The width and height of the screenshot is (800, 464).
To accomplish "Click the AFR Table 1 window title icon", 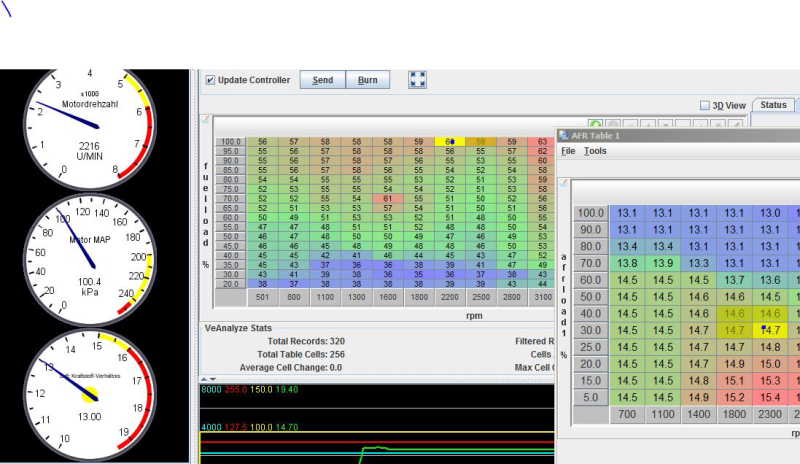I will 564,135.
